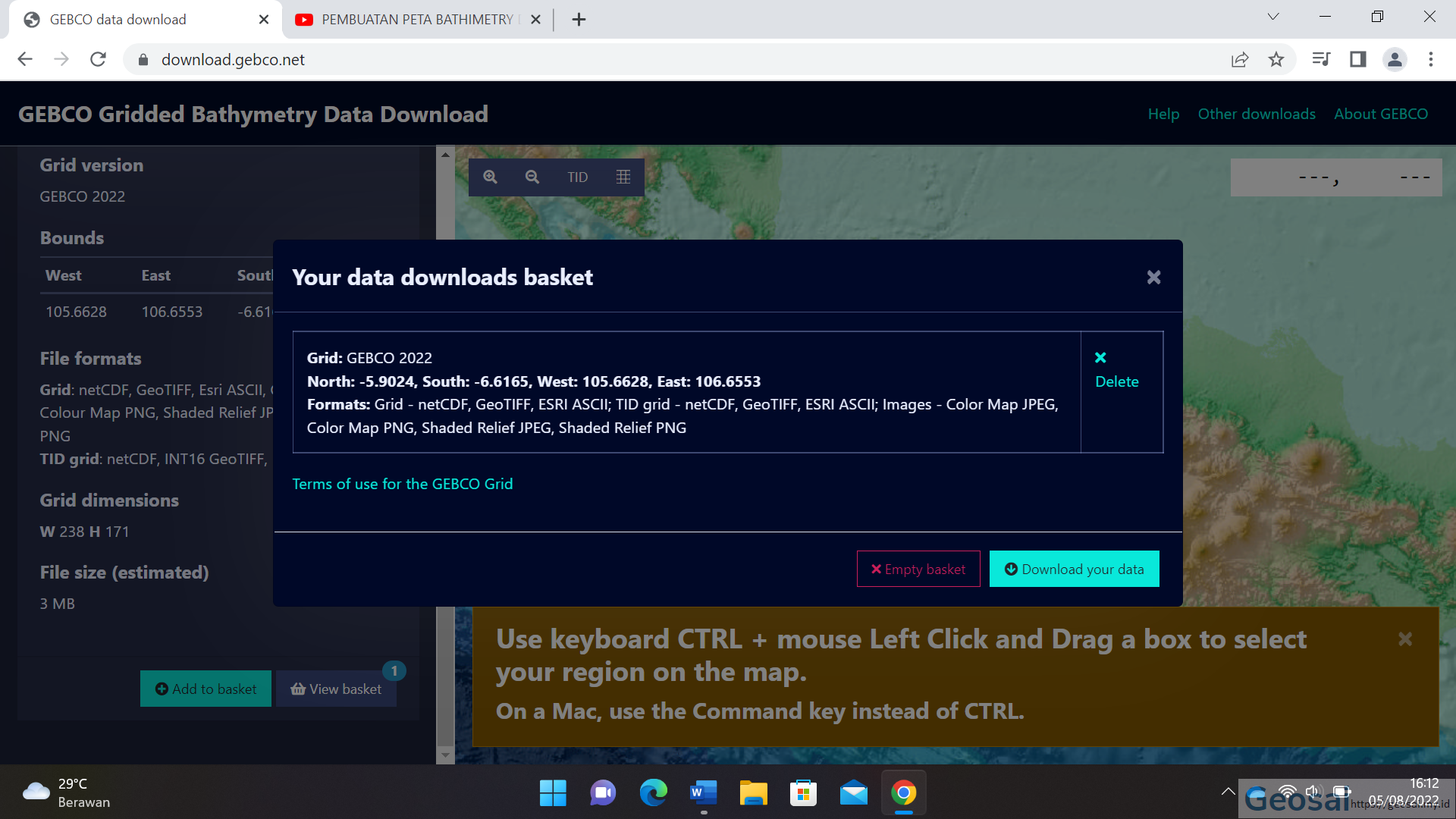
Task: Open File Explorer from taskbar
Action: 754,793
